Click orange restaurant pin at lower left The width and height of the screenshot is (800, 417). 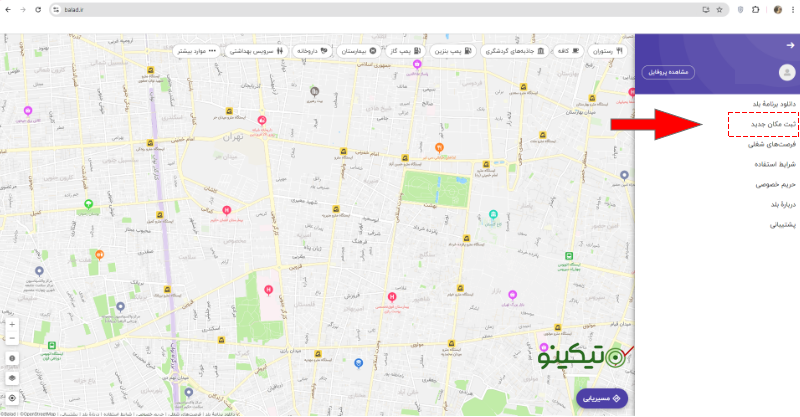click(x=99, y=255)
